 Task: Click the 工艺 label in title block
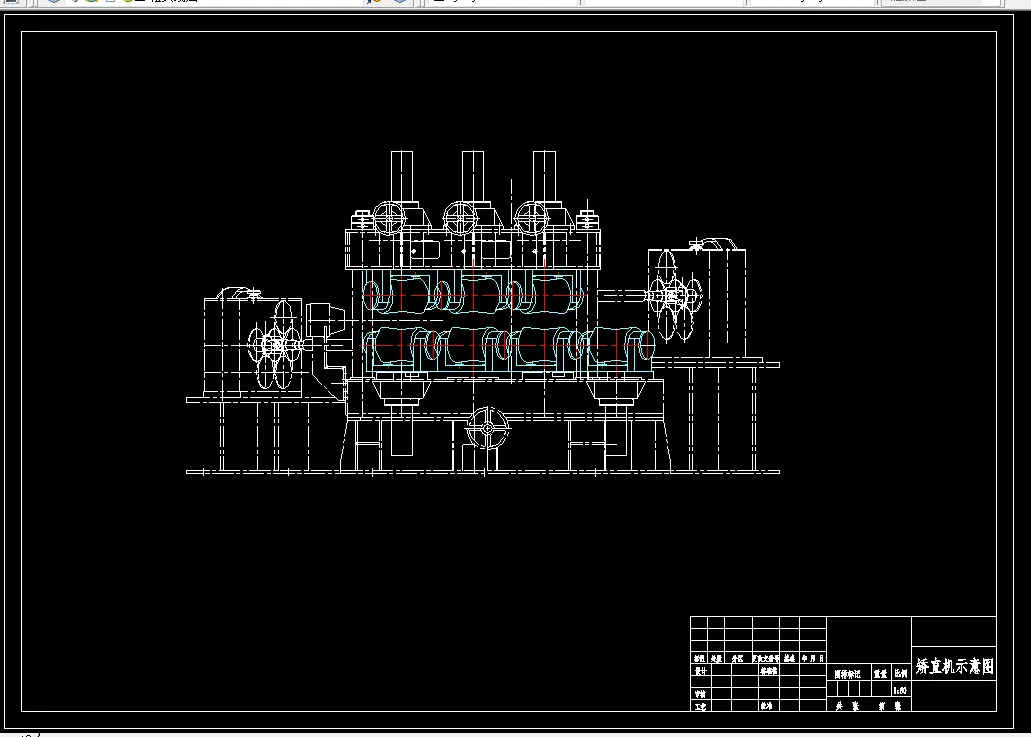coord(700,706)
